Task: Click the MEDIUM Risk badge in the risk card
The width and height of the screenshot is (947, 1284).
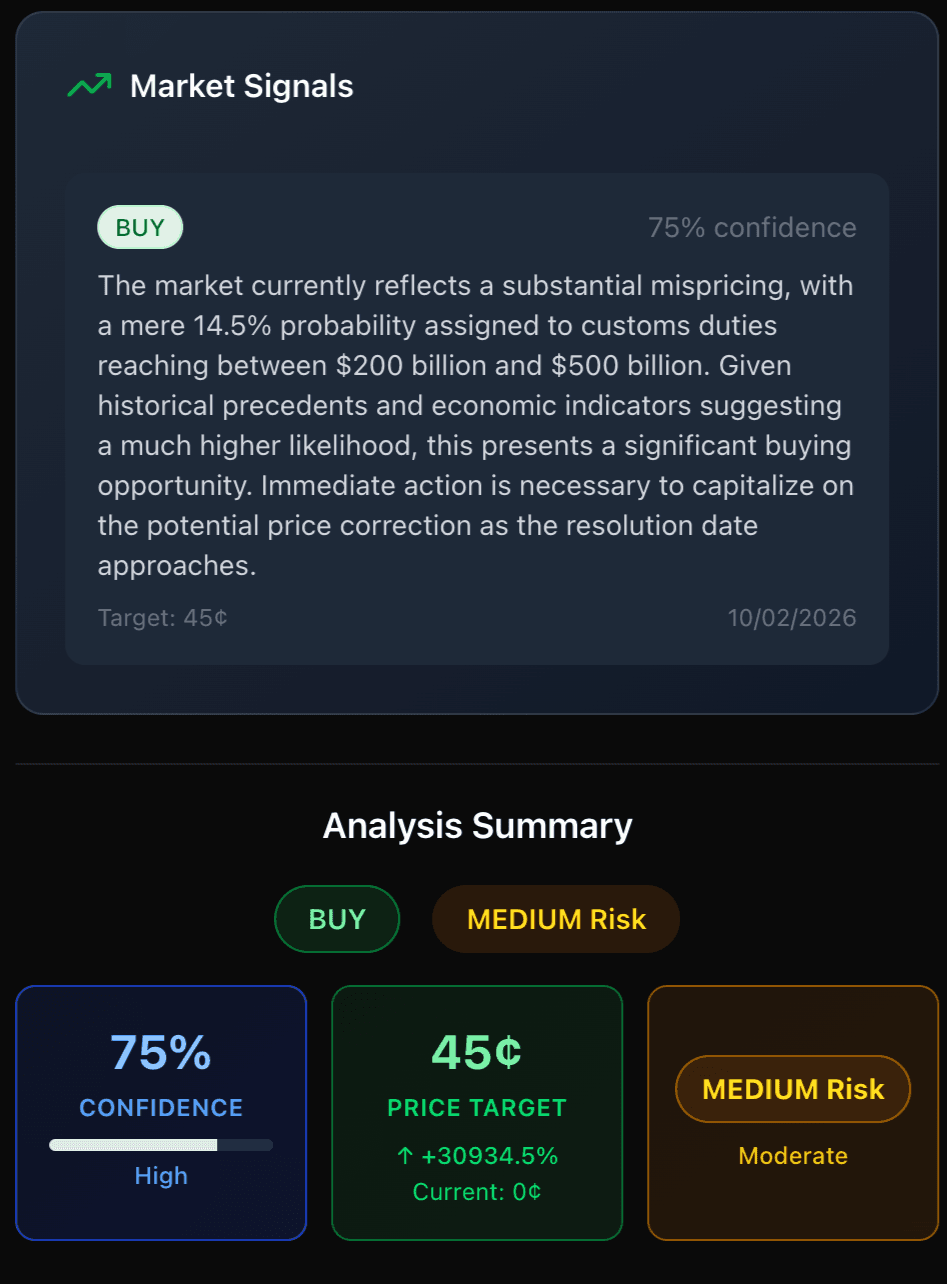Action: coord(792,1089)
